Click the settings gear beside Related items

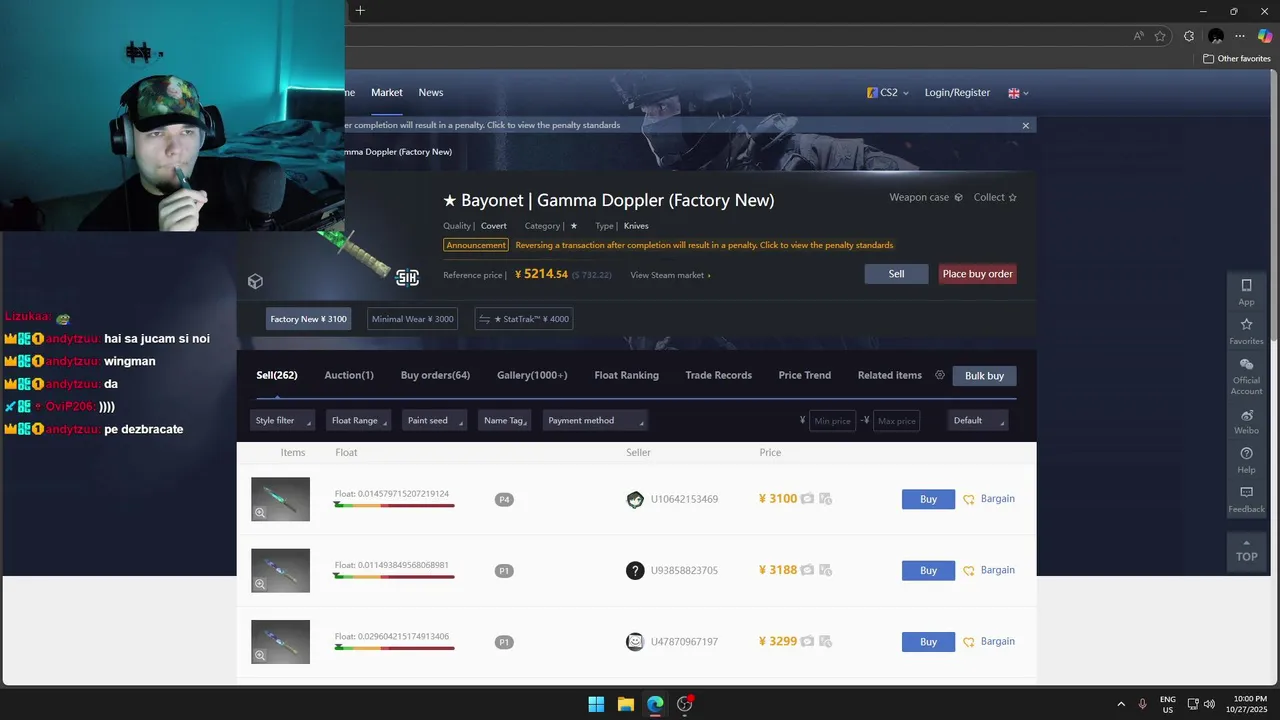coord(940,375)
